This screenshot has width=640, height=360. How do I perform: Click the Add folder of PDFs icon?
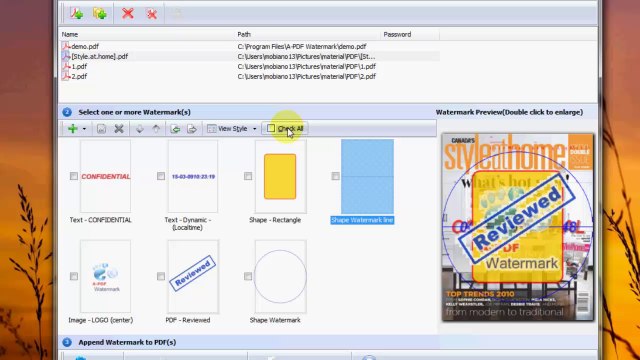point(100,13)
